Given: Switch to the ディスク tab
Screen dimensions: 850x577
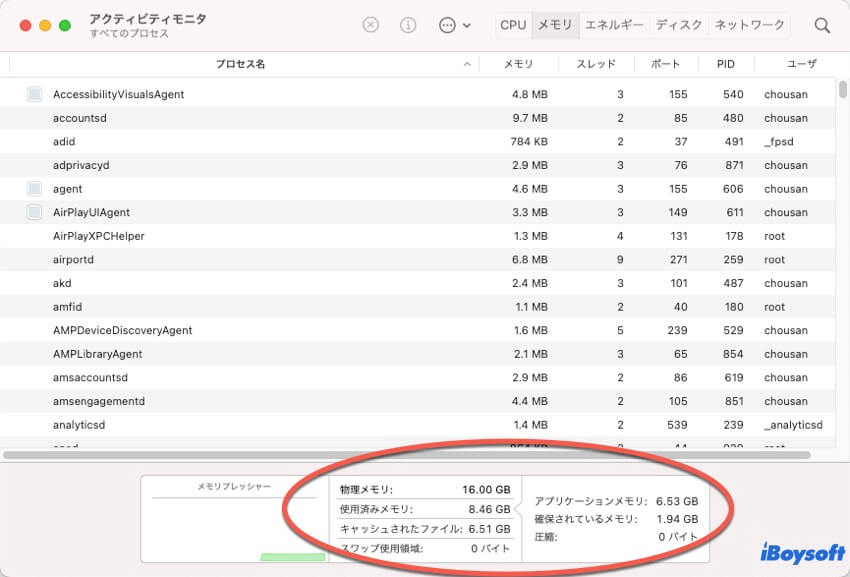Looking at the screenshot, I should pyautogui.click(x=679, y=25).
